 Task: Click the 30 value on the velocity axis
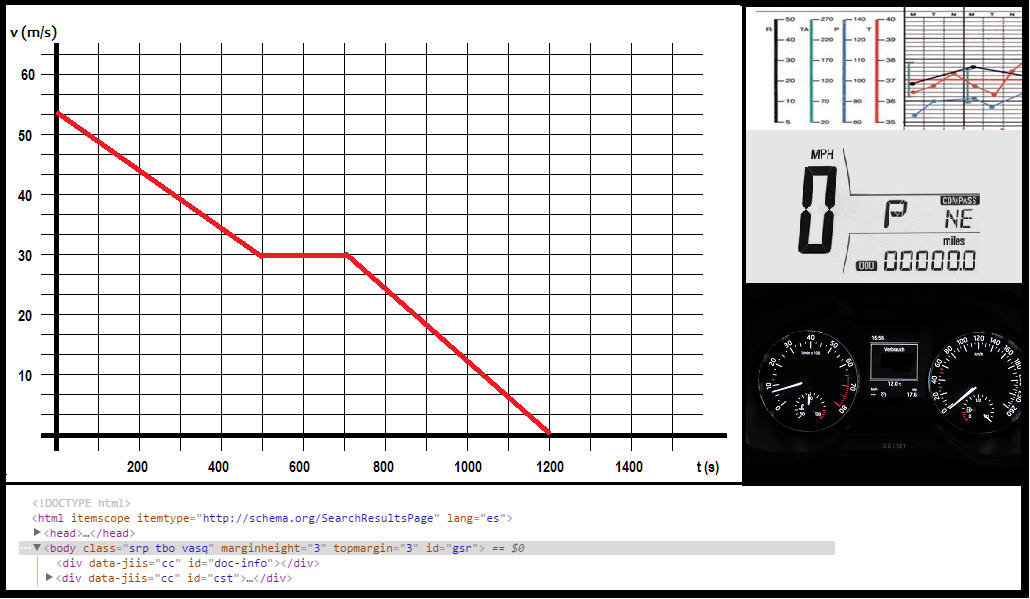point(25,255)
